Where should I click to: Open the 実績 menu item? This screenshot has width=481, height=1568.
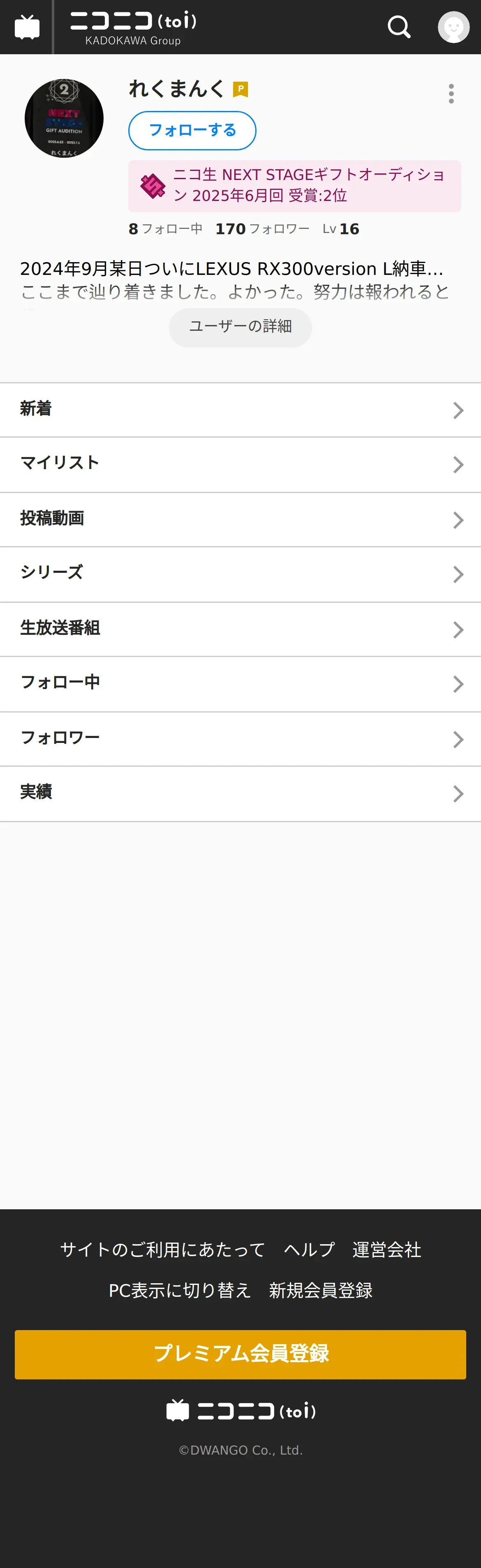(x=240, y=794)
